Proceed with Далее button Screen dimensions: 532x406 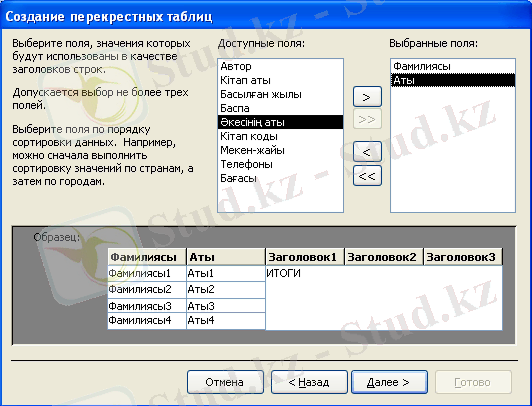[x=389, y=382]
